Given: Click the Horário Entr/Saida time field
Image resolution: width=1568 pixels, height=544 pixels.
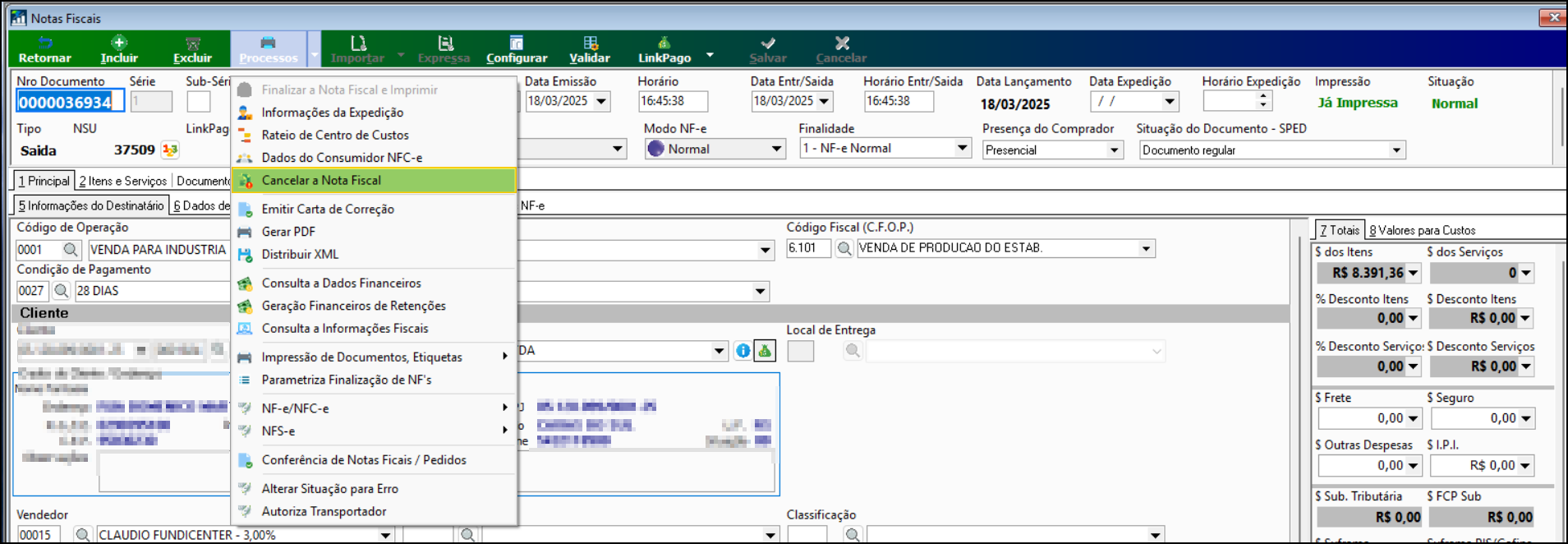Looking at the screenshot, I should (899, 101).
